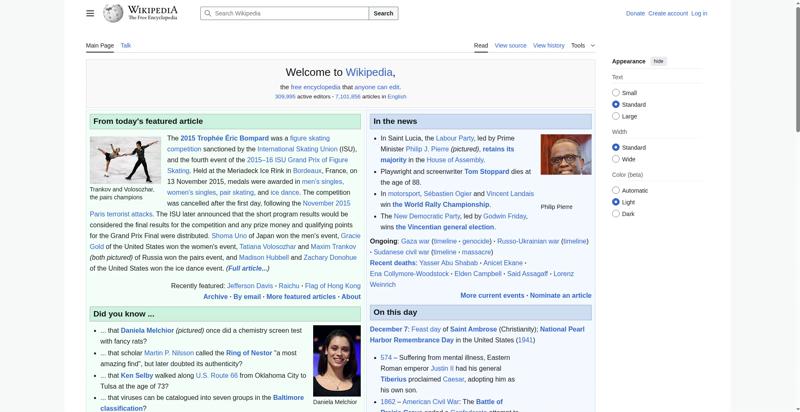Image resolution: width=800 pixels, height=412 pixels.
Task: Open the Donate link
Action: 635,13
